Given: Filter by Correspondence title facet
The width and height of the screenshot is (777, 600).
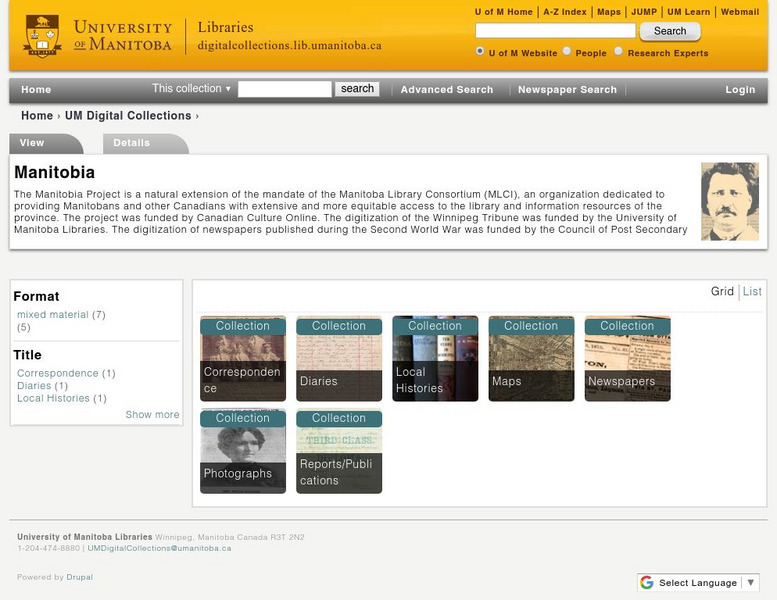Looking at the screenshot, I should (57, 373).
